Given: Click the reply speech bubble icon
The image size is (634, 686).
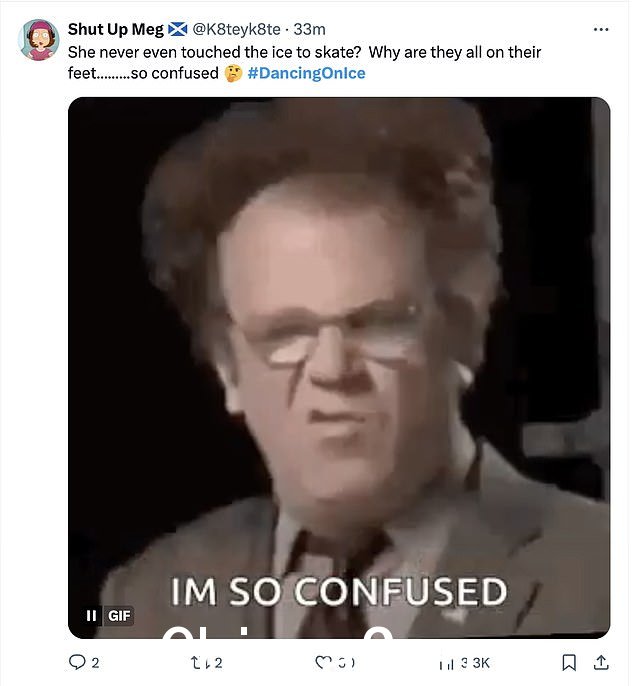Looking at the screenshot, I should point(77,662).
